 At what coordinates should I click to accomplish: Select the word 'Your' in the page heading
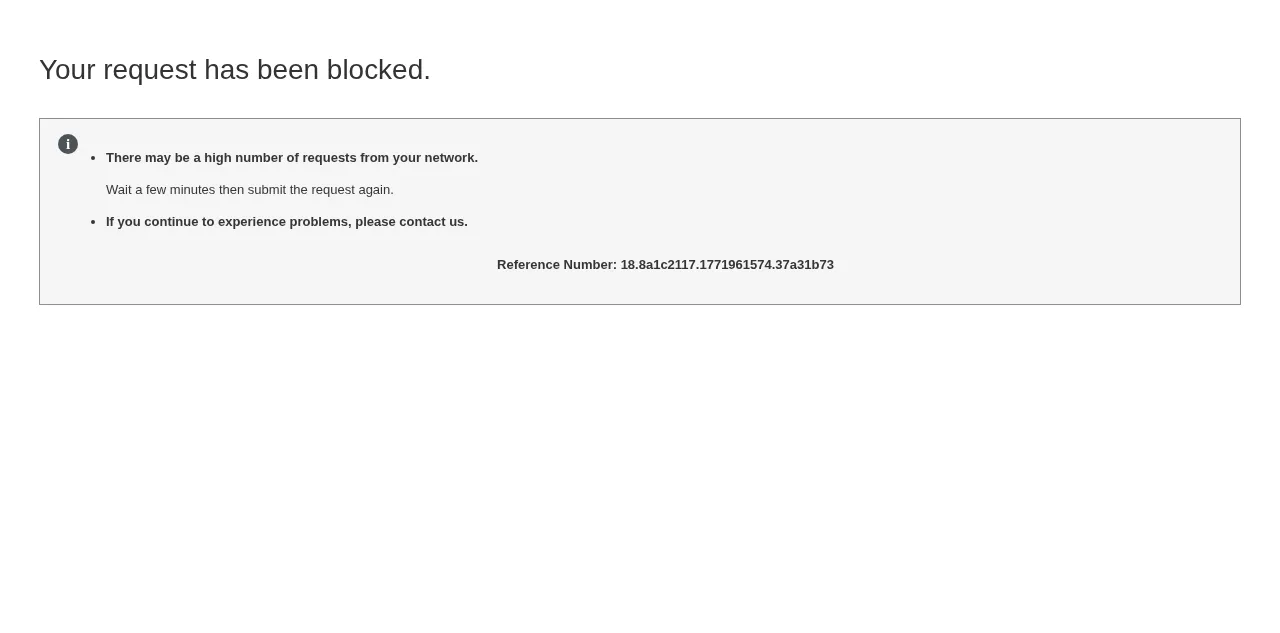67,70
